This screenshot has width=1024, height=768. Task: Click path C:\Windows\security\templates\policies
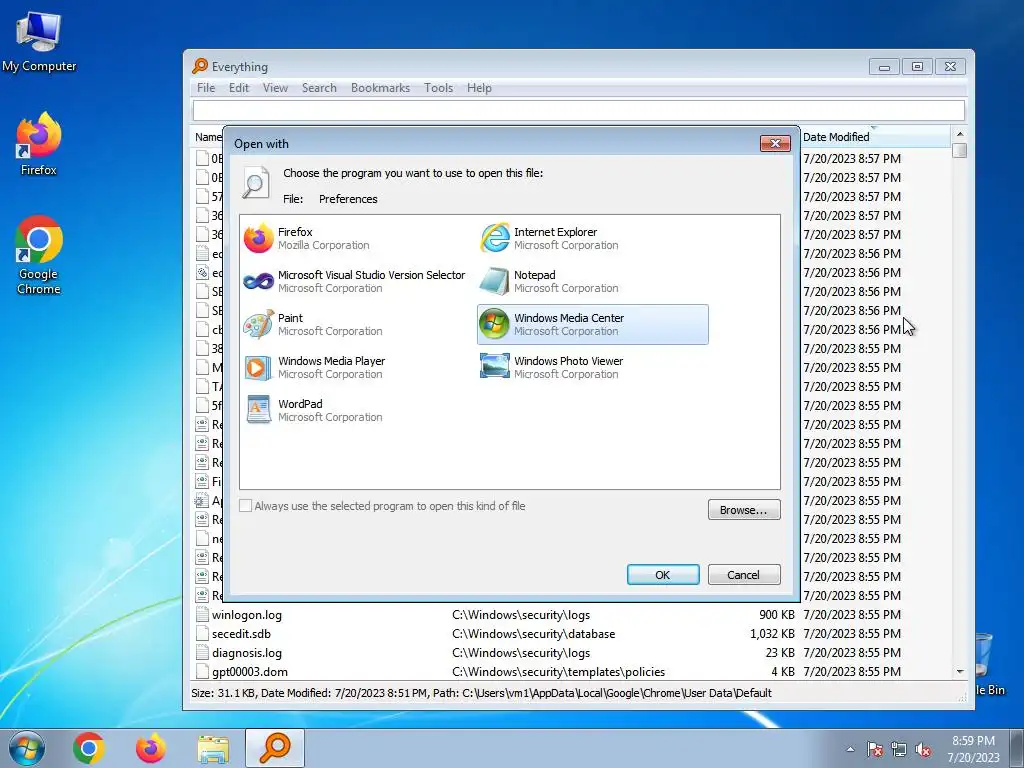(x=558, y=671)
